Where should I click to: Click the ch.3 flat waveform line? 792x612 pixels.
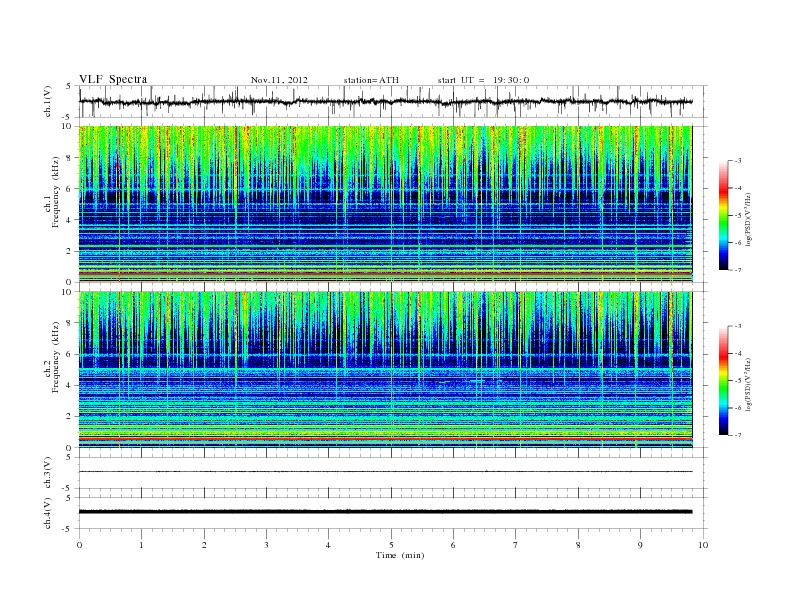385,472
